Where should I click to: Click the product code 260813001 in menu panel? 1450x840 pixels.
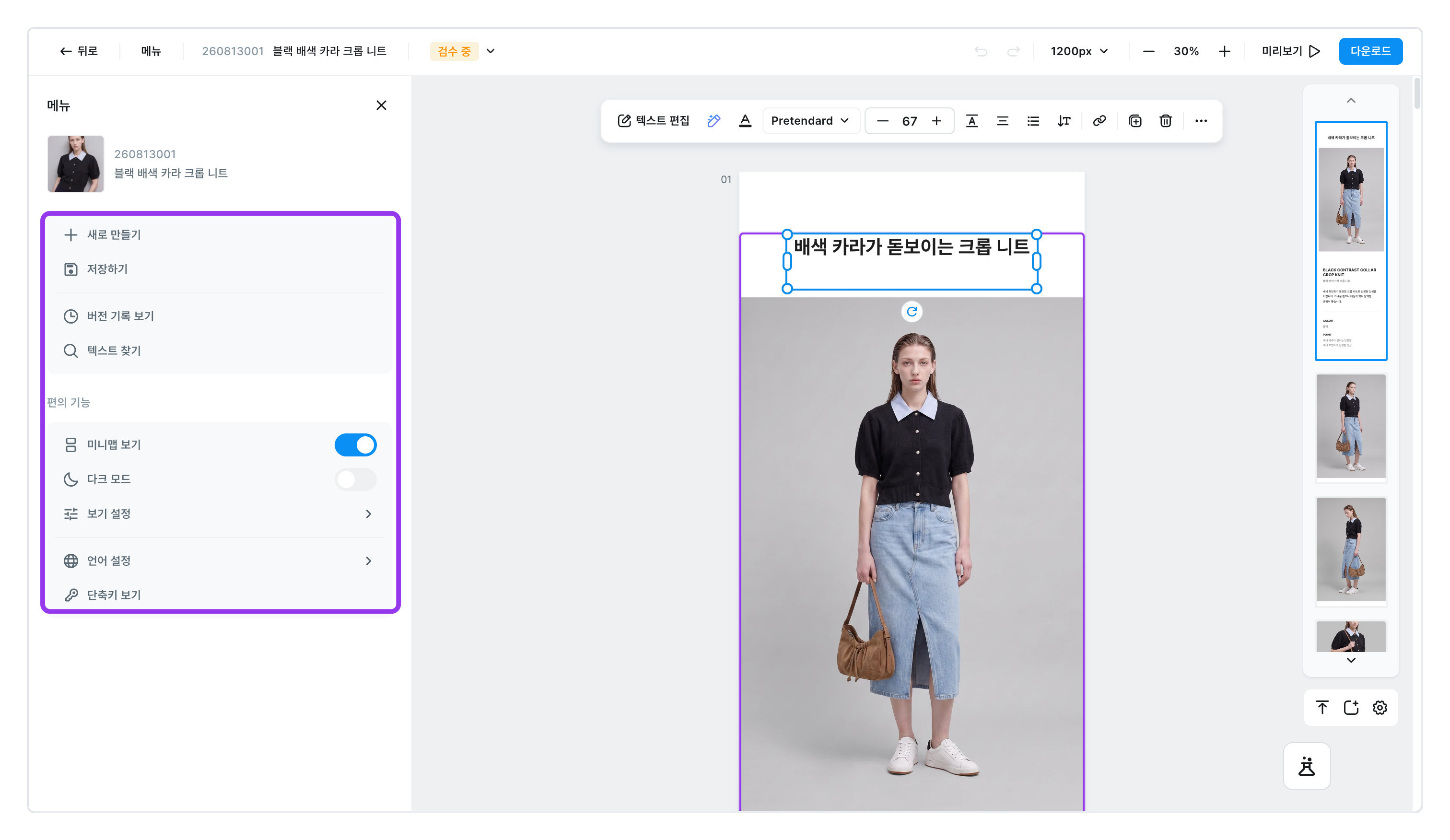click(x=145, y=154)
